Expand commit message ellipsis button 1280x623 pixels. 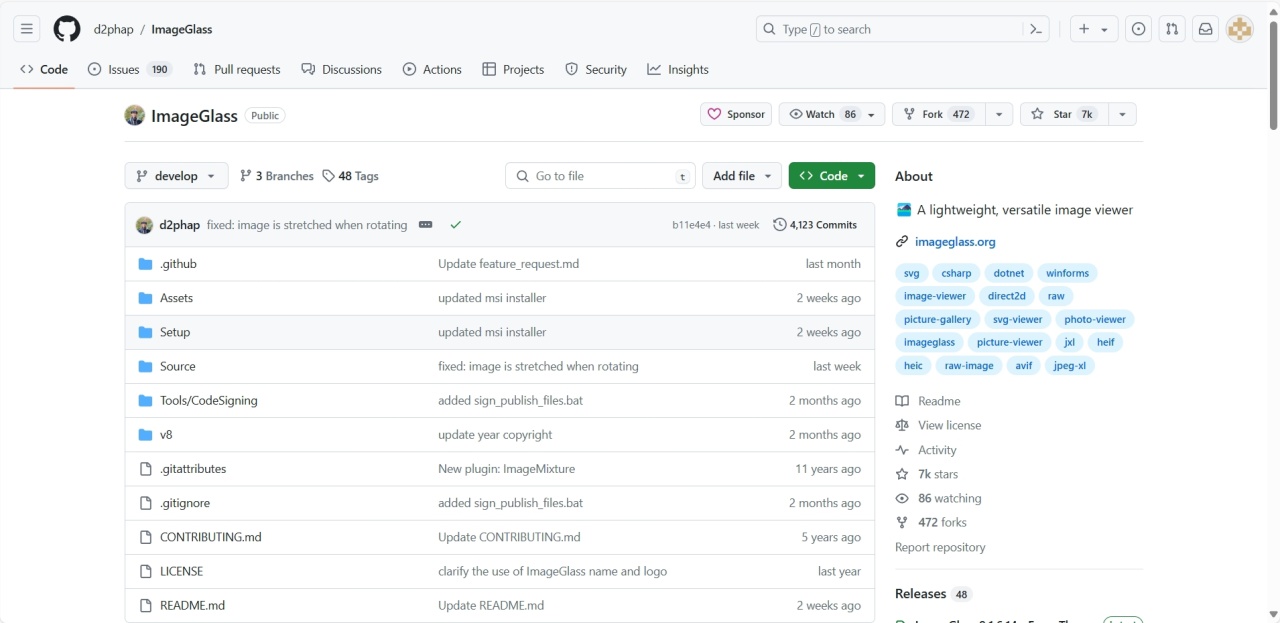coord(425,225)
